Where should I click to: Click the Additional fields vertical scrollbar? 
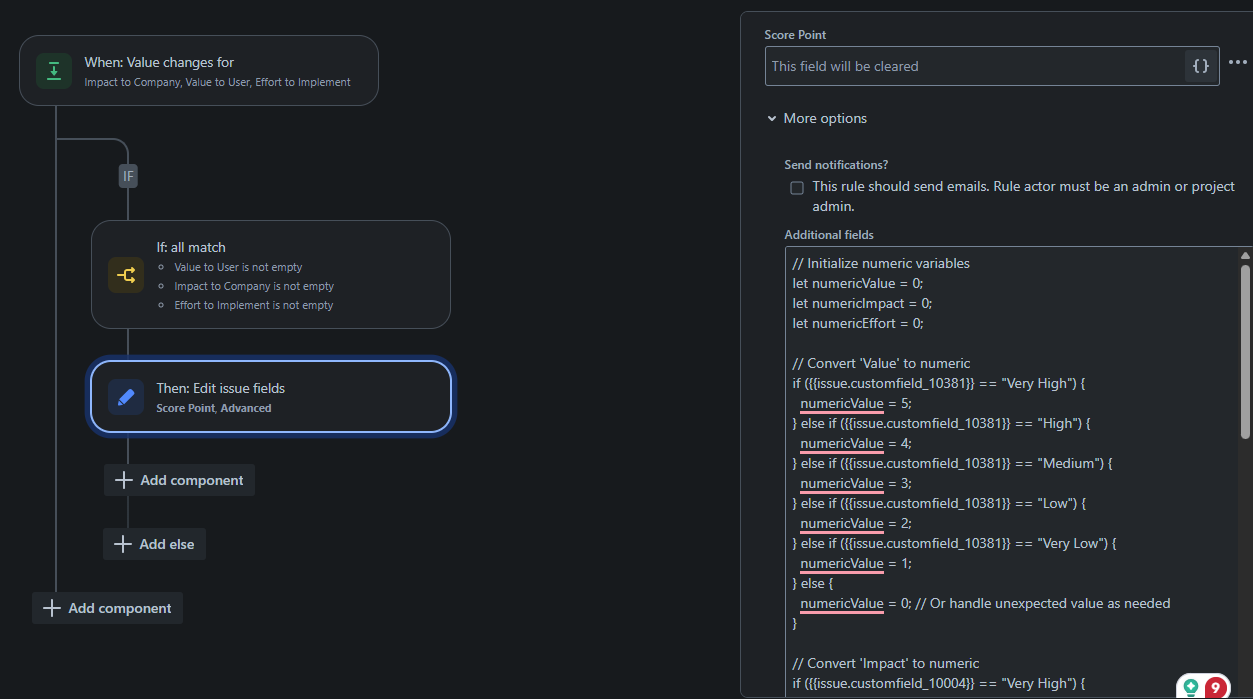[x=1245, y=350]
